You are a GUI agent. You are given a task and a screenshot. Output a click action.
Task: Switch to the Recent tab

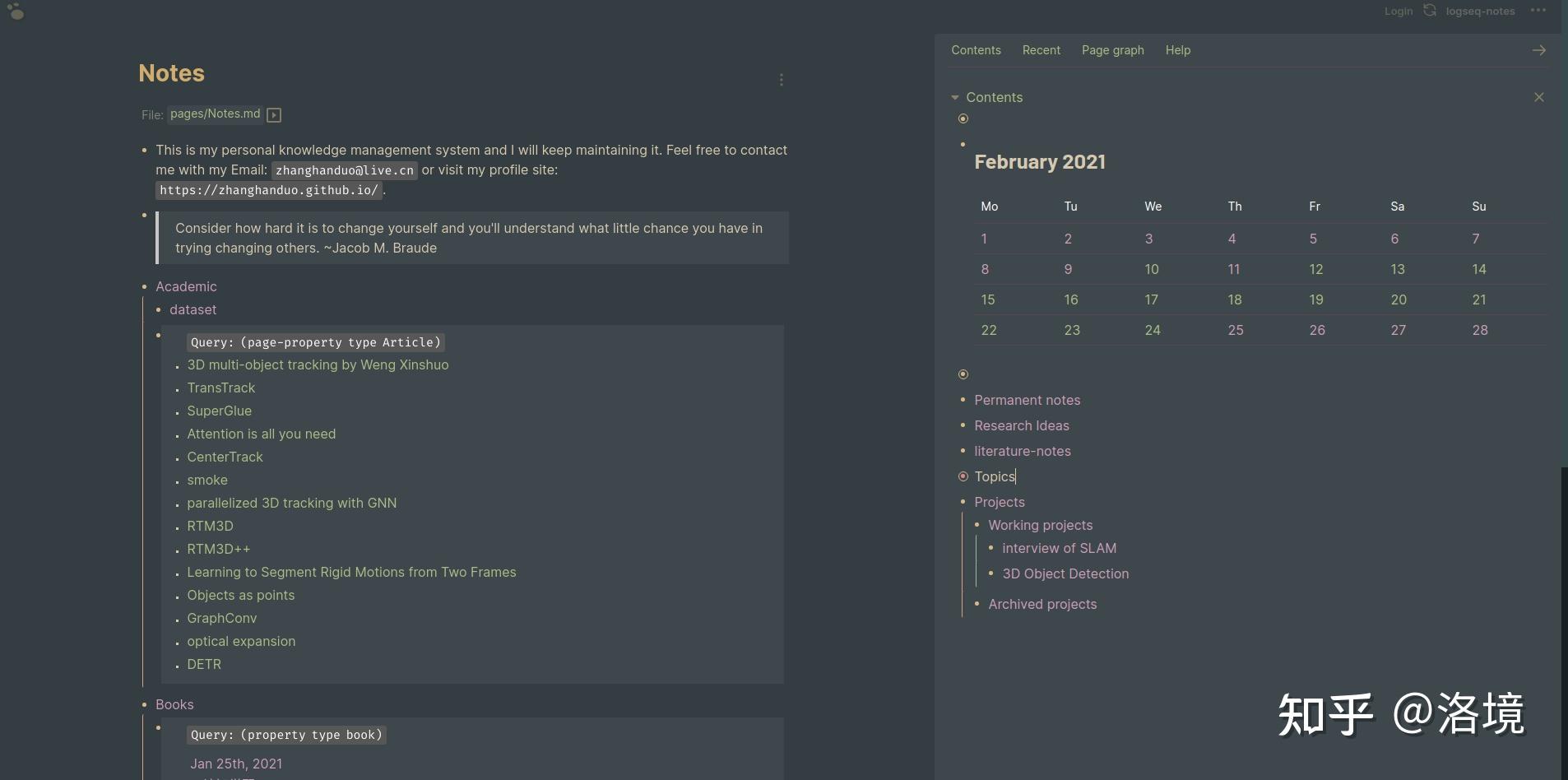click(1041, 50)
